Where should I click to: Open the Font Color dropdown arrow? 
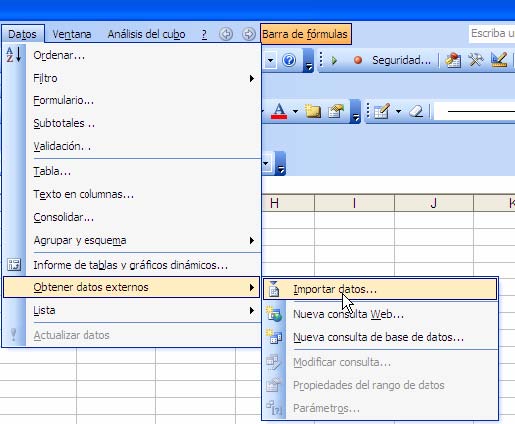[x=295, y=111]
